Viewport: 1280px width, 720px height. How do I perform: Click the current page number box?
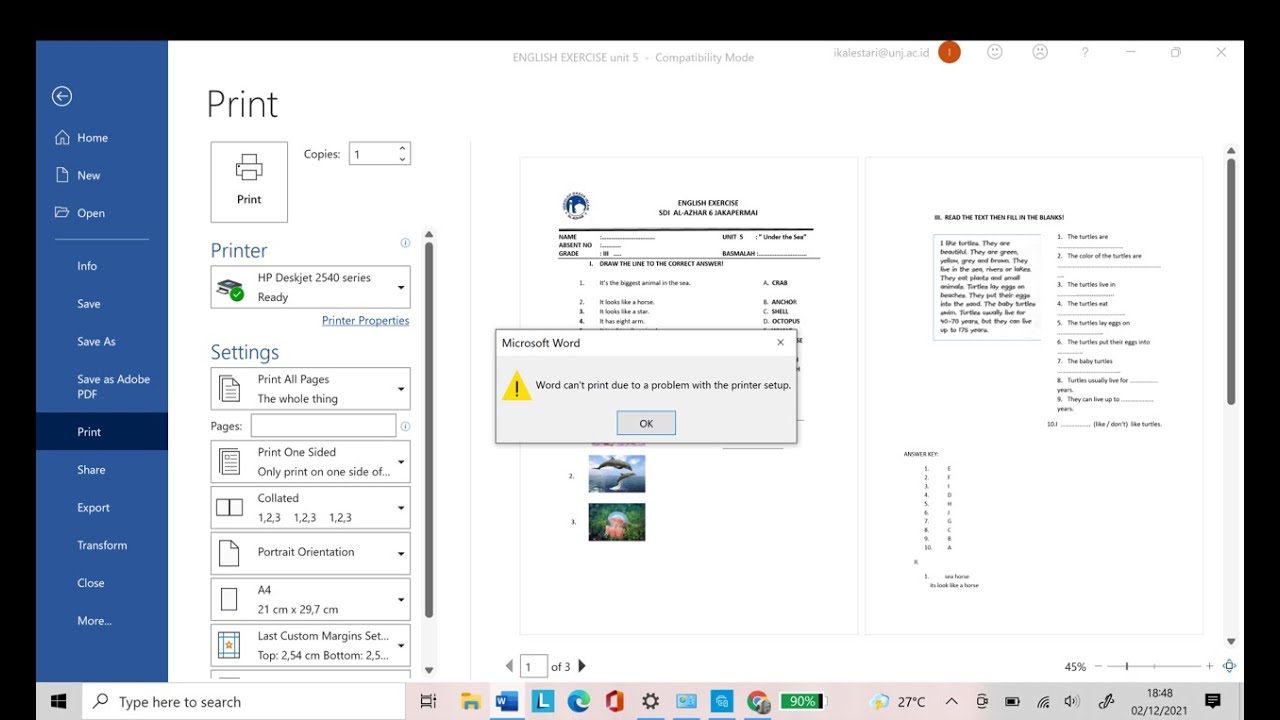tap(534, 666)
